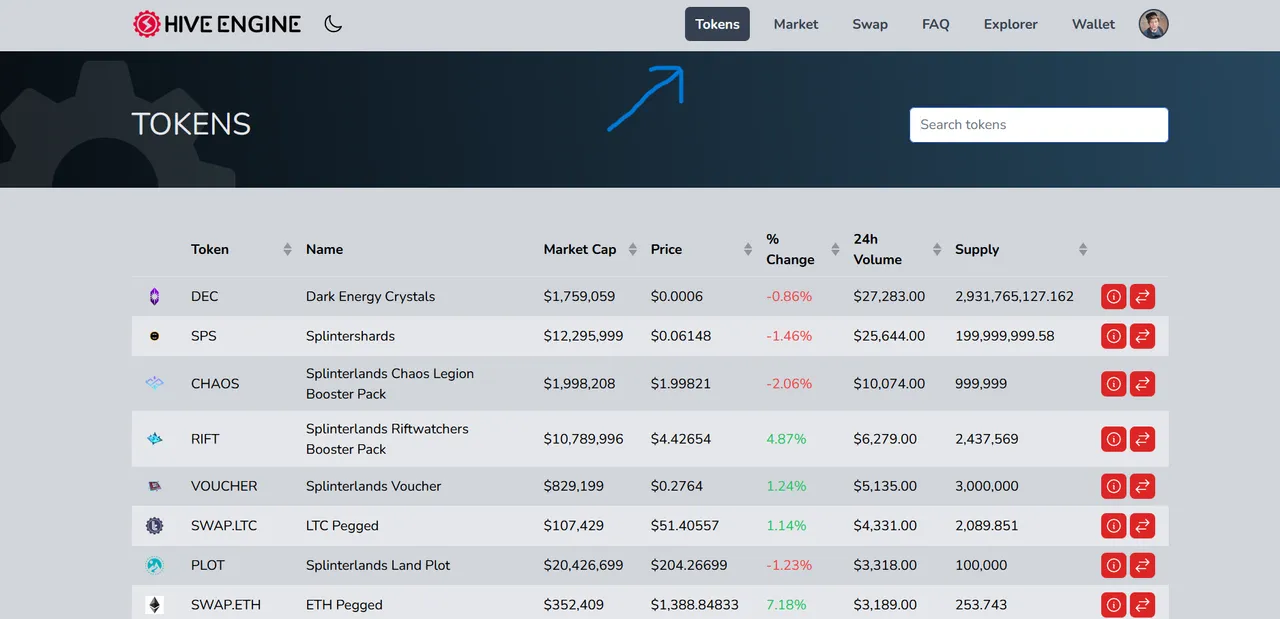Click LTC Pegged name
The height and width of the screenshot is (619, 1280).
(342, 525)
